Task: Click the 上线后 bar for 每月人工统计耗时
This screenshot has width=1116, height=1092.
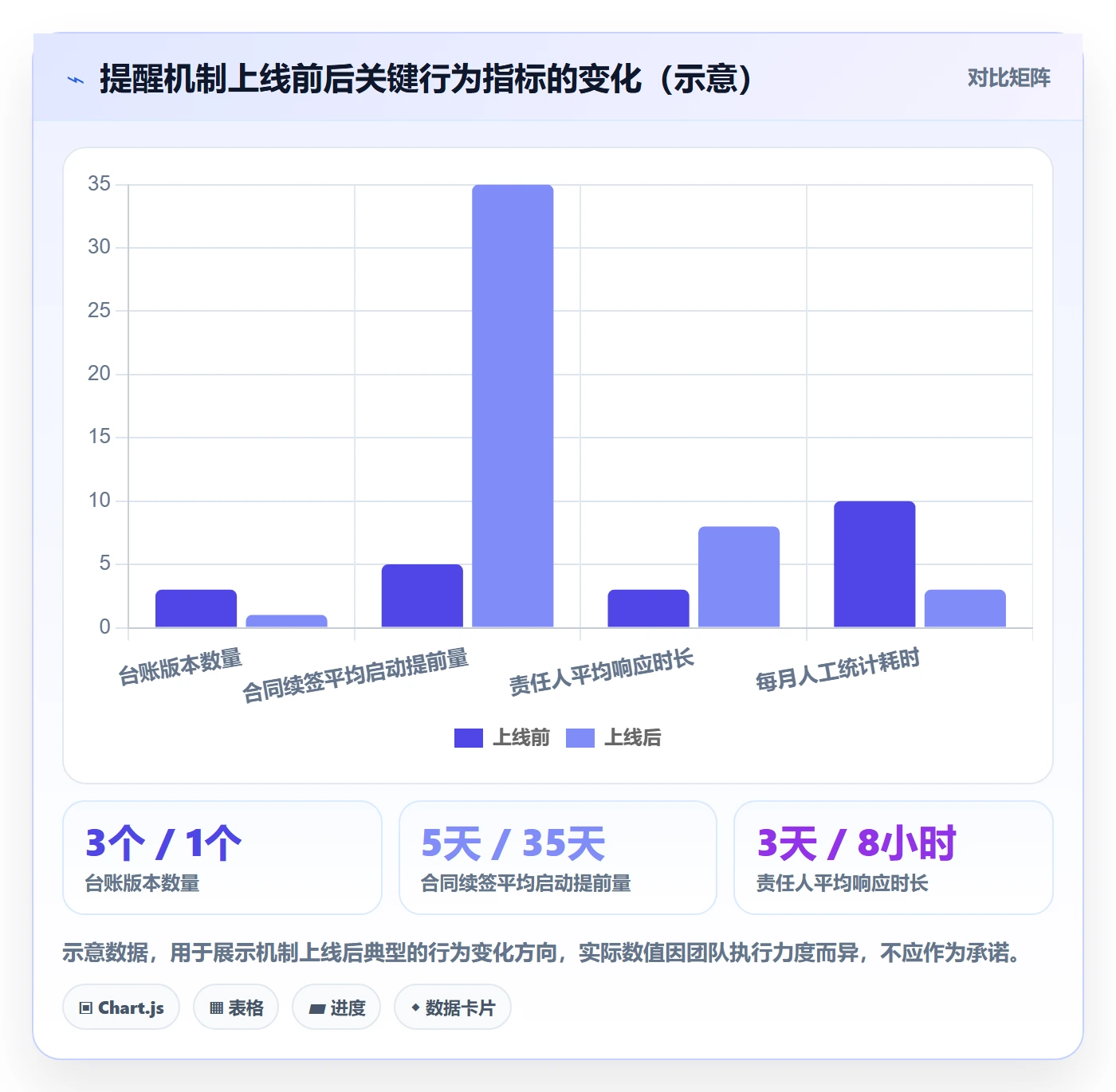Action: point(965,608)
